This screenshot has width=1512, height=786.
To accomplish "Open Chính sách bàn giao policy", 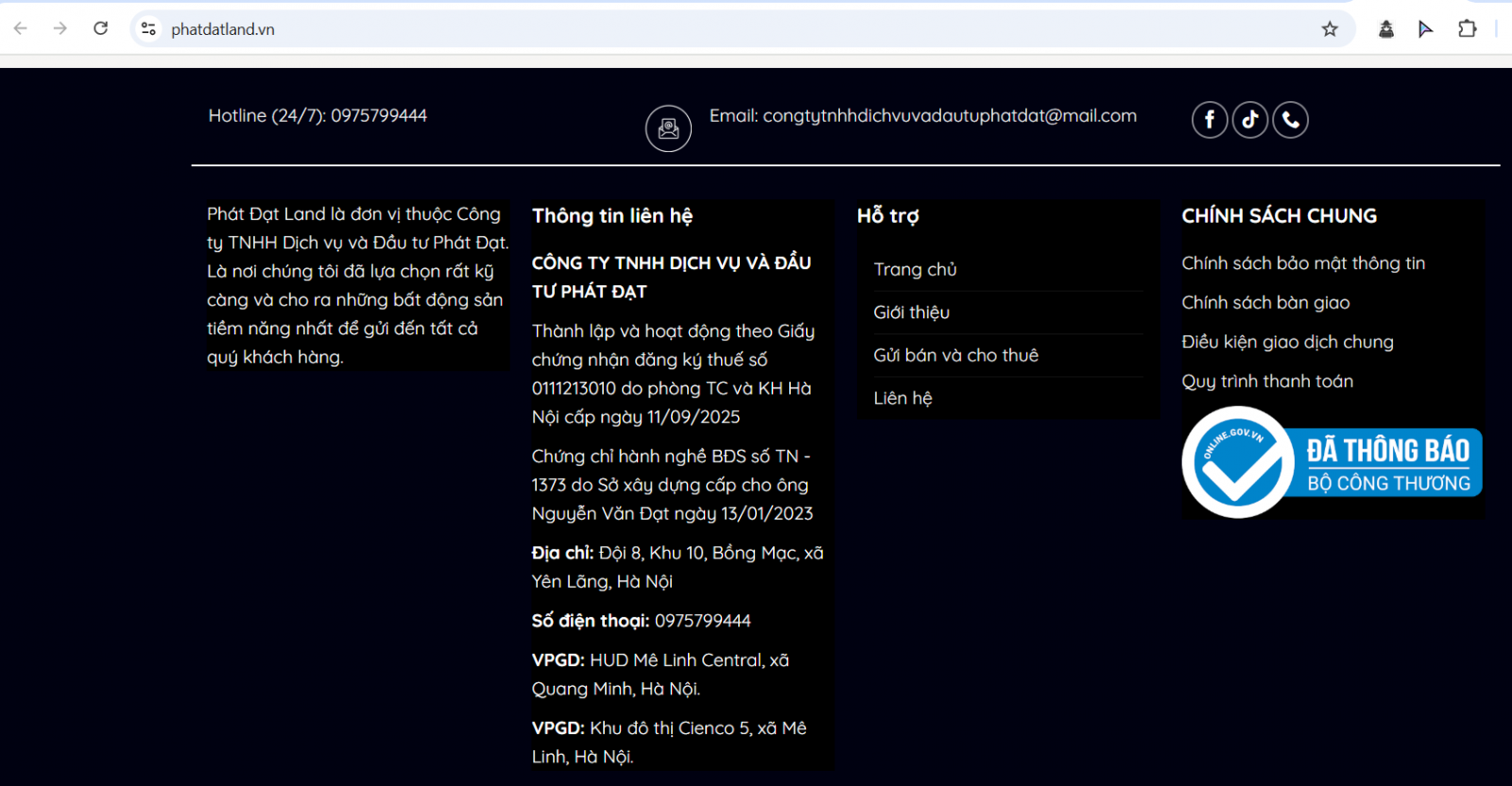I will click(1265, 303).
